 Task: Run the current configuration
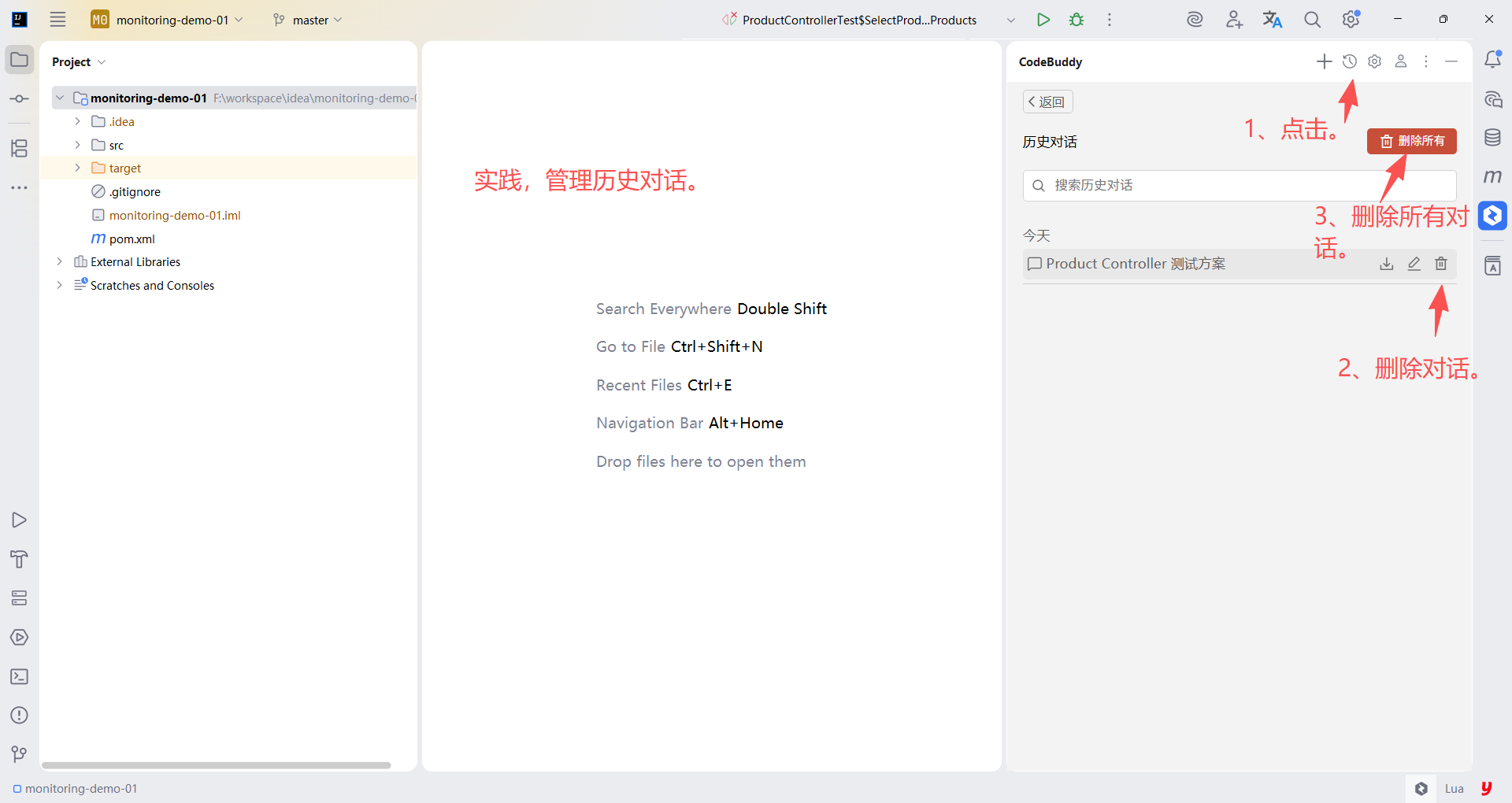click(1043, 20)
